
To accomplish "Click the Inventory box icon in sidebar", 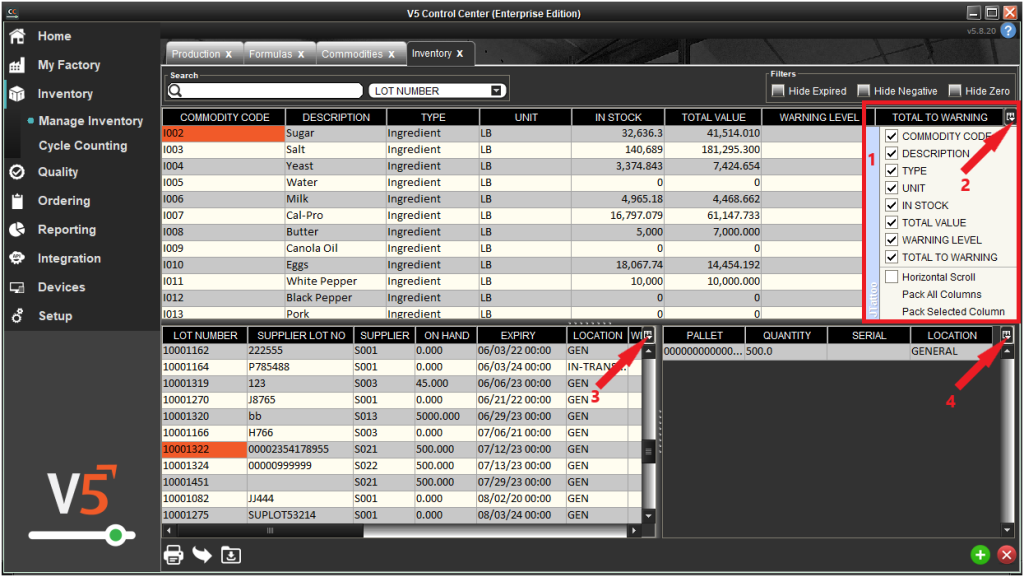I will (17, 93).
